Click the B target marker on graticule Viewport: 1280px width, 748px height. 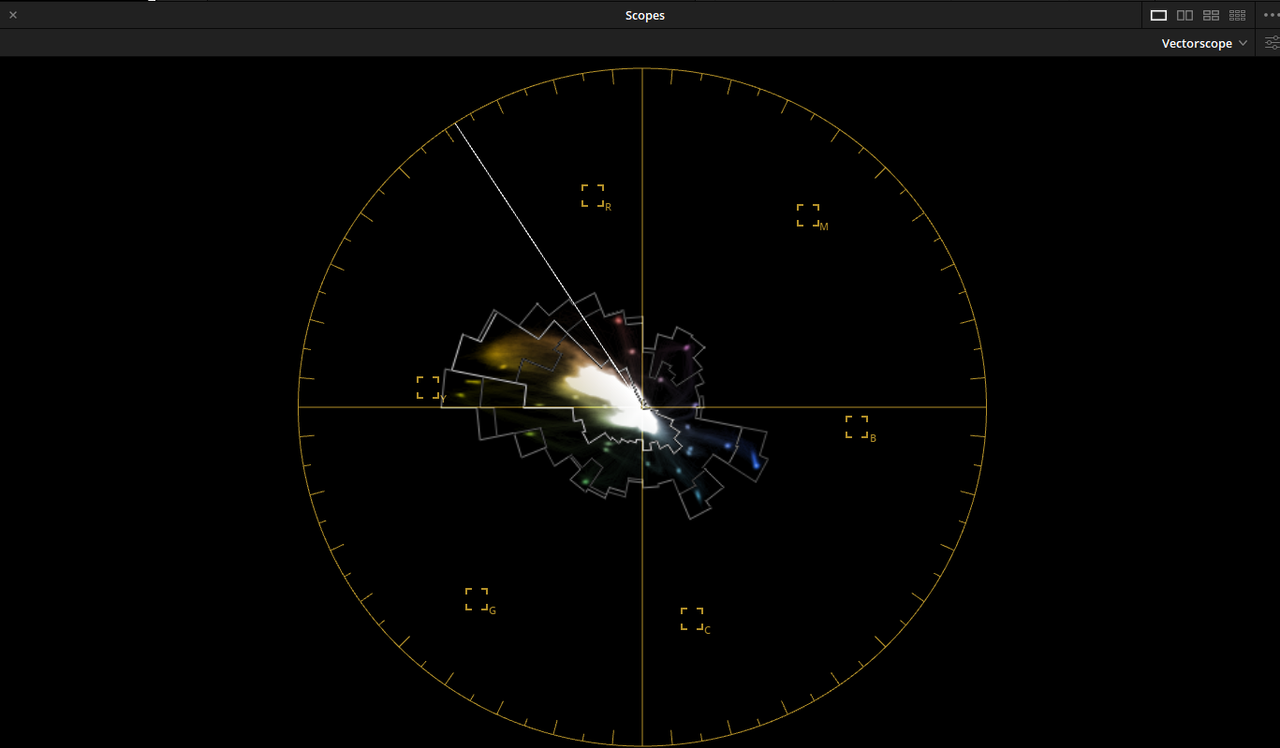[858, 426]
